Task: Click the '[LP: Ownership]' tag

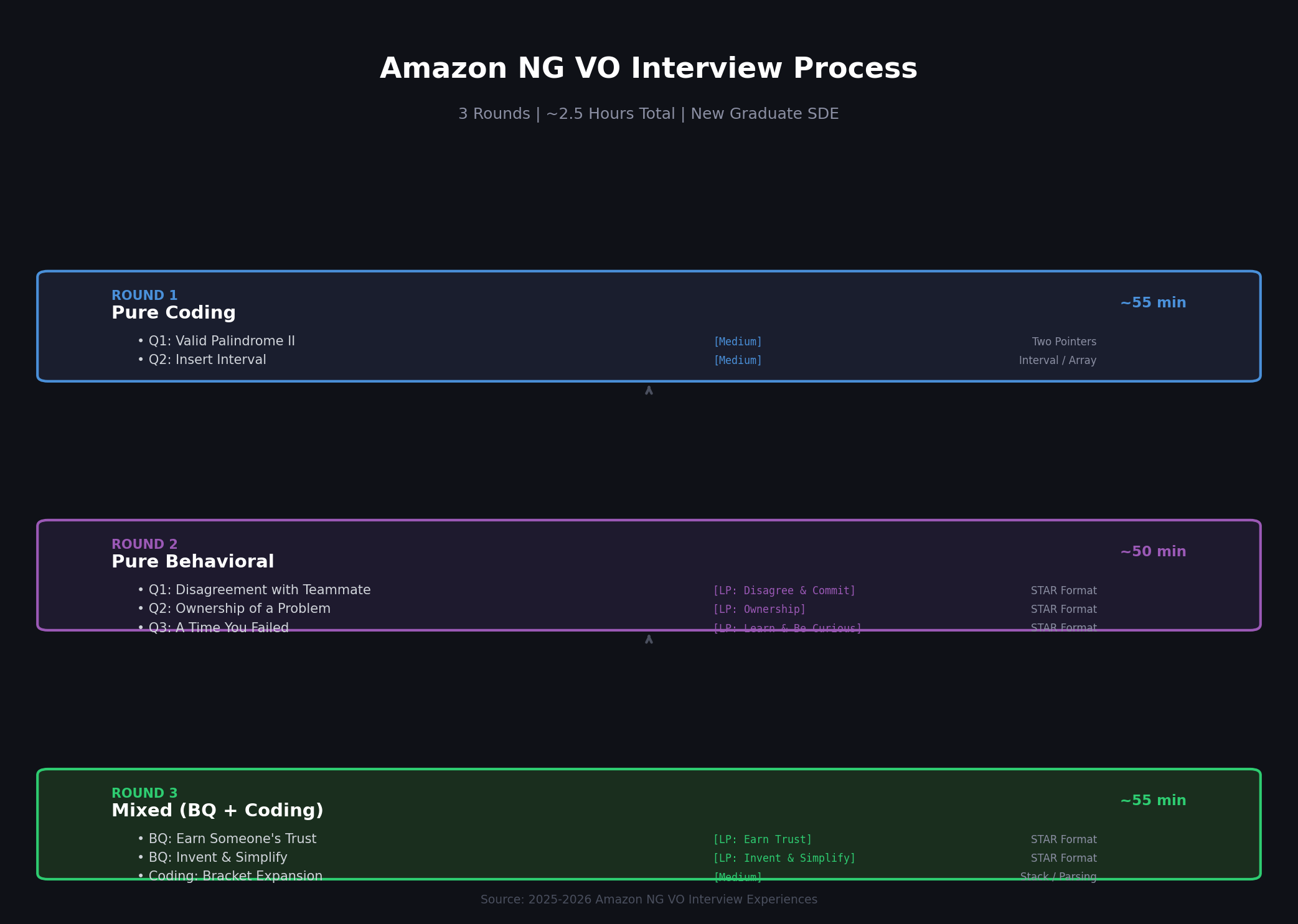Action: [760, 609]
